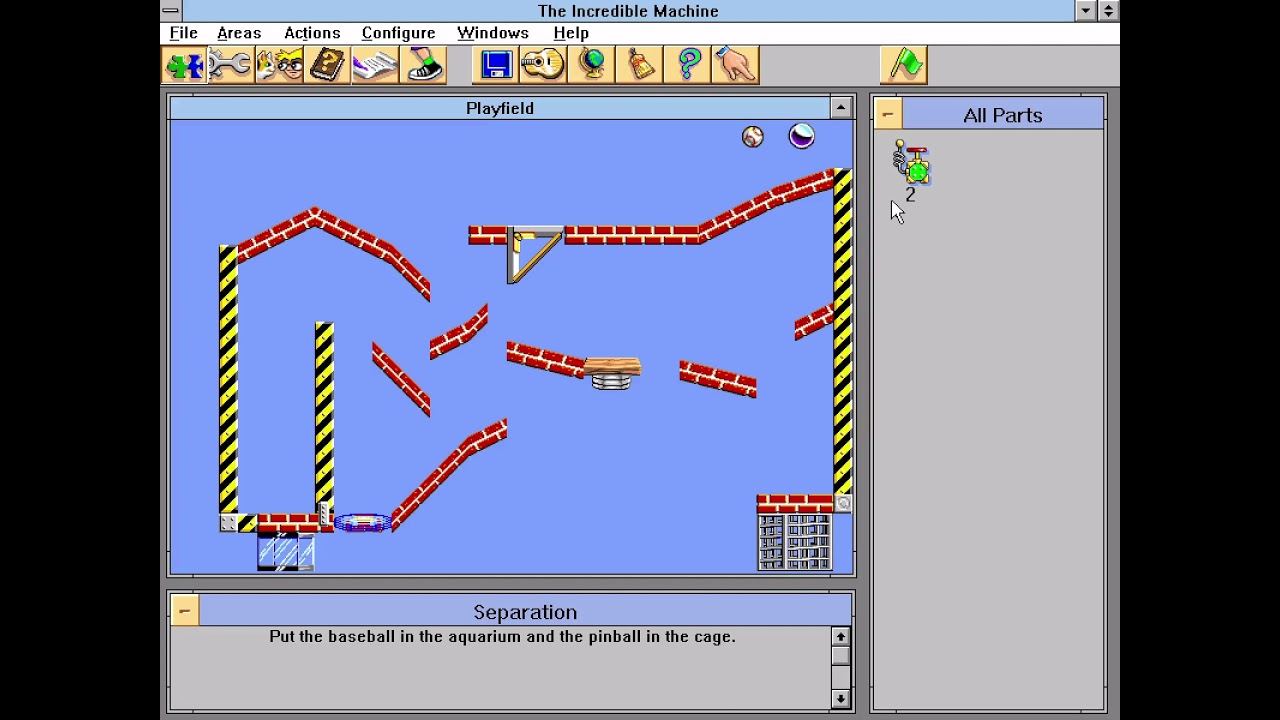Open the All Parts panel control menu
This screenshot has width=1280, height=720.
tap(887, 115)
